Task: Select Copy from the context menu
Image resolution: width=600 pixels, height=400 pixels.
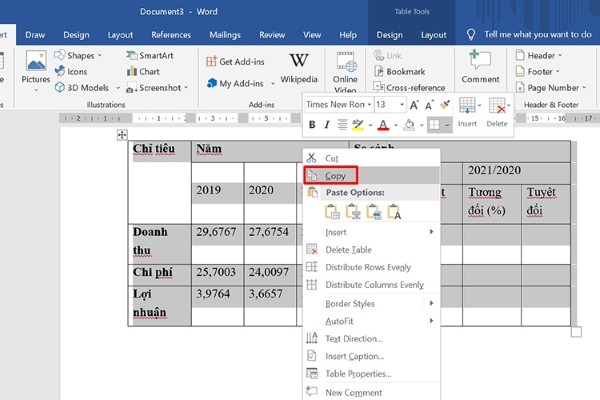Action: point(372,176)
